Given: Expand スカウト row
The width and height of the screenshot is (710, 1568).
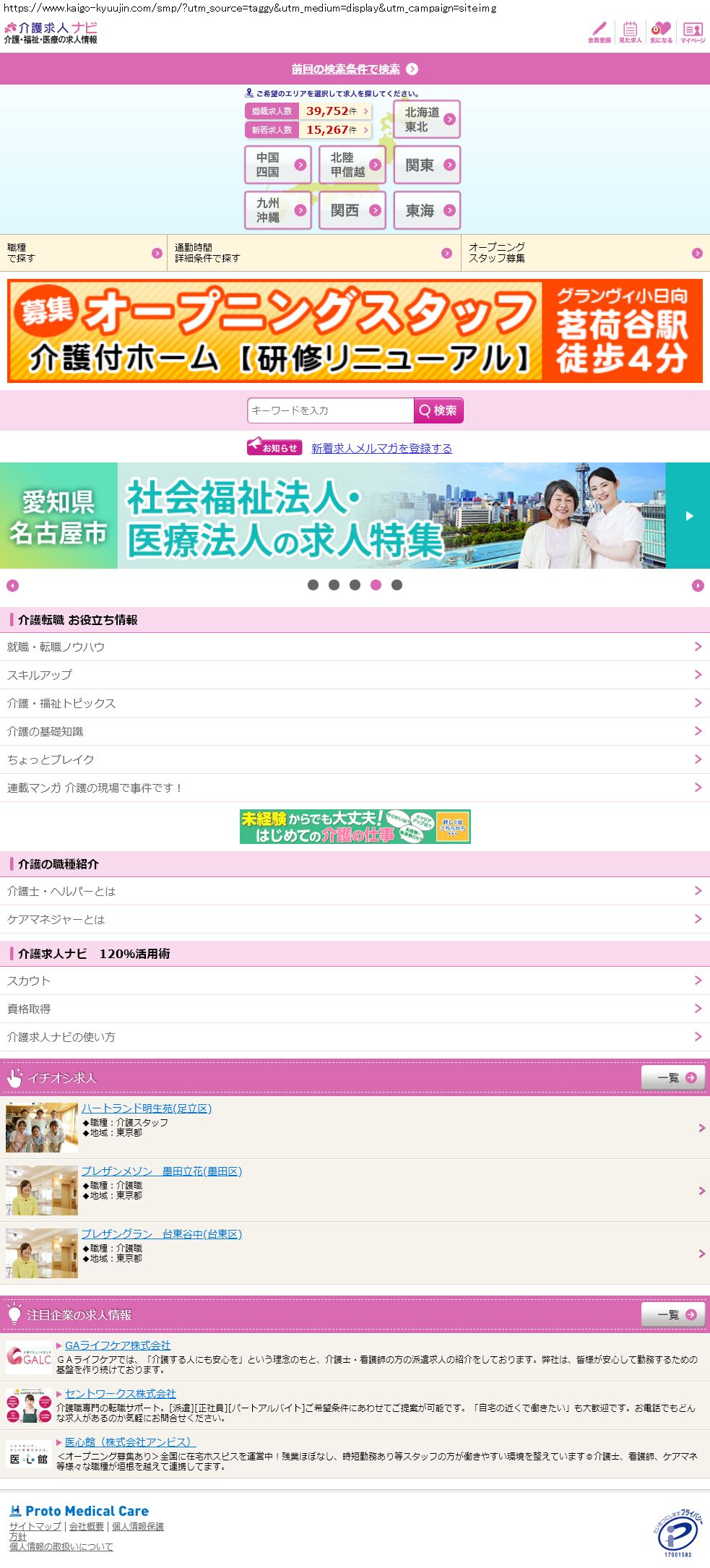Looking at the screenshot, I should (355, 981).
